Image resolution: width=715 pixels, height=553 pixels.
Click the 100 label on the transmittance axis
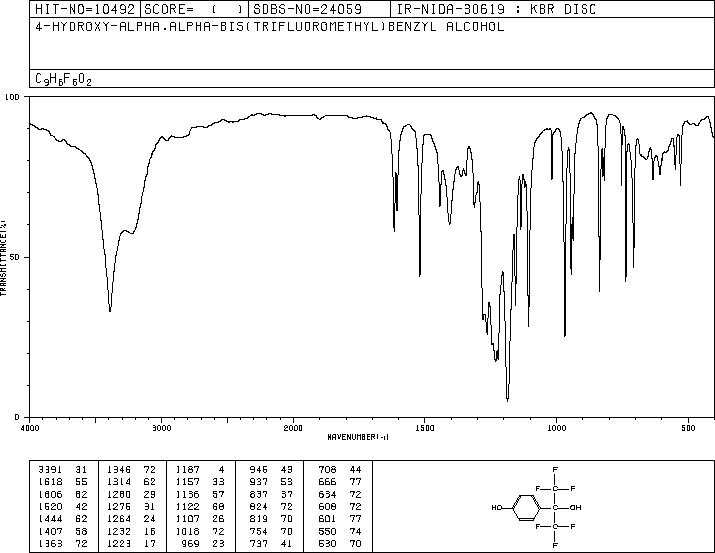click(x=12, y=97)
